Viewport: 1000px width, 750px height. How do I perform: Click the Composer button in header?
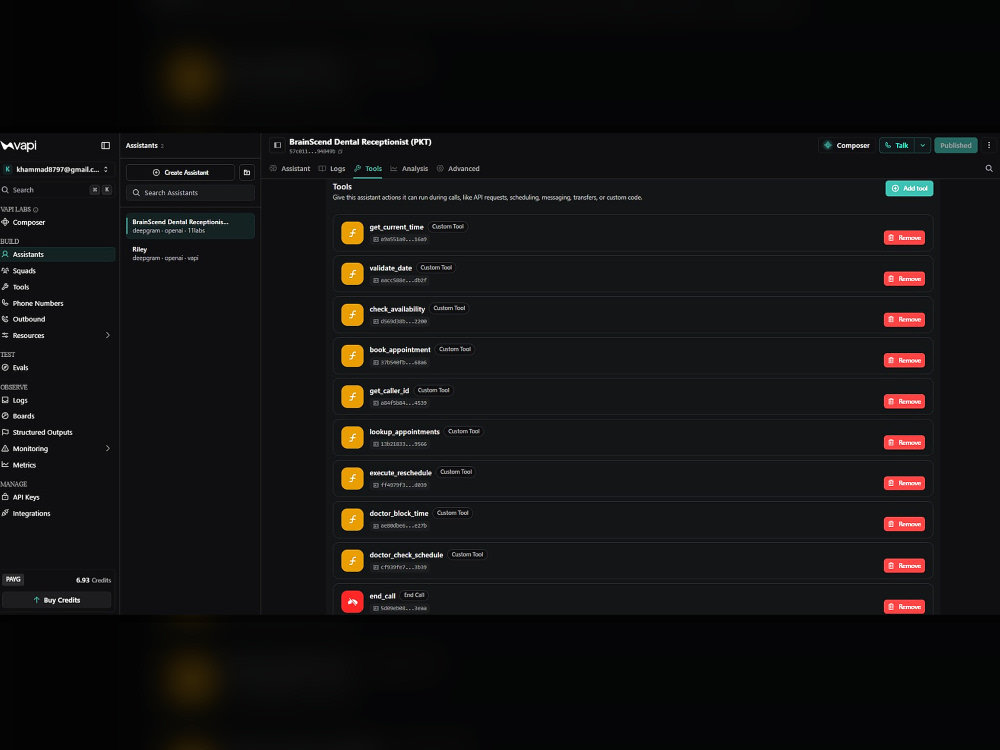click(847, 145)
